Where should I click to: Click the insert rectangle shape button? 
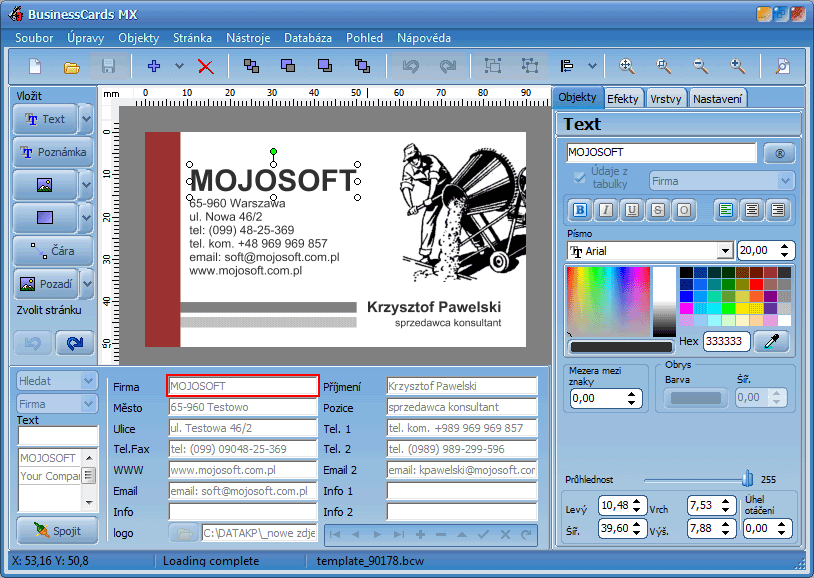(44, 217)
